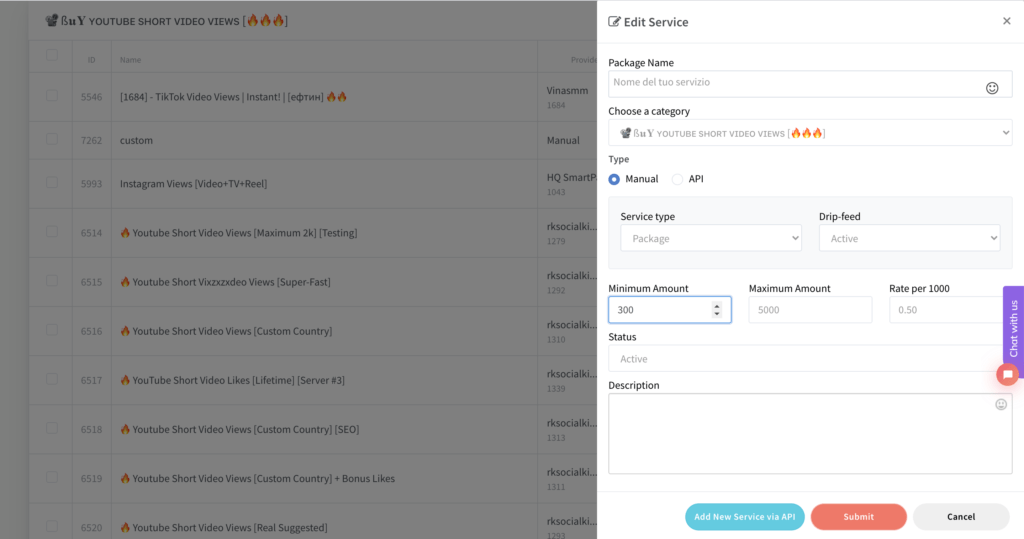The image size is (1024, 539).
Task: Open the Chat with us side tab
Action: coord(1013,328)
